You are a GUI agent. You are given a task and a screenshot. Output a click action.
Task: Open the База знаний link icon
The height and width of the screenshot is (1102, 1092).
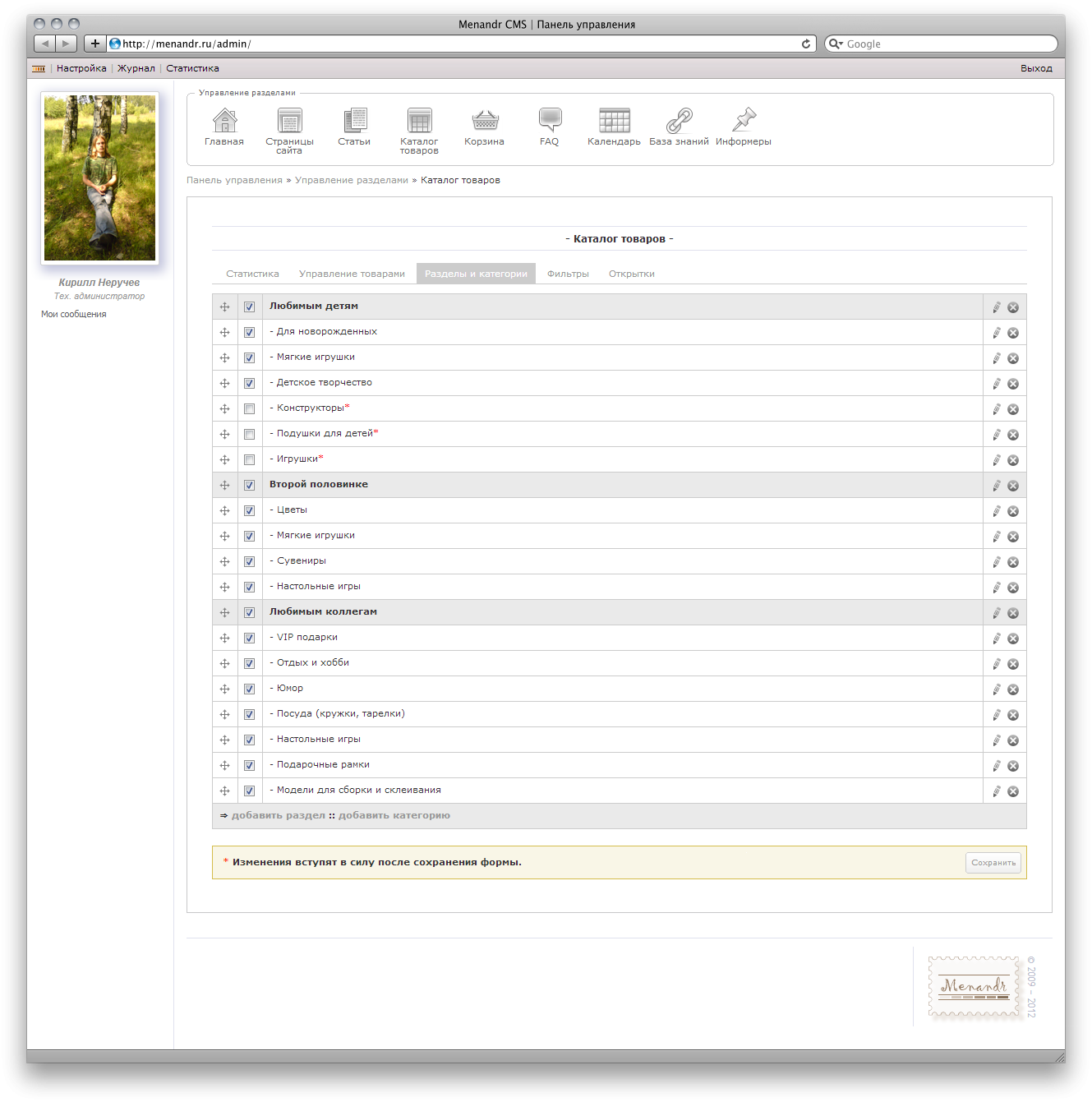[678, 122]
